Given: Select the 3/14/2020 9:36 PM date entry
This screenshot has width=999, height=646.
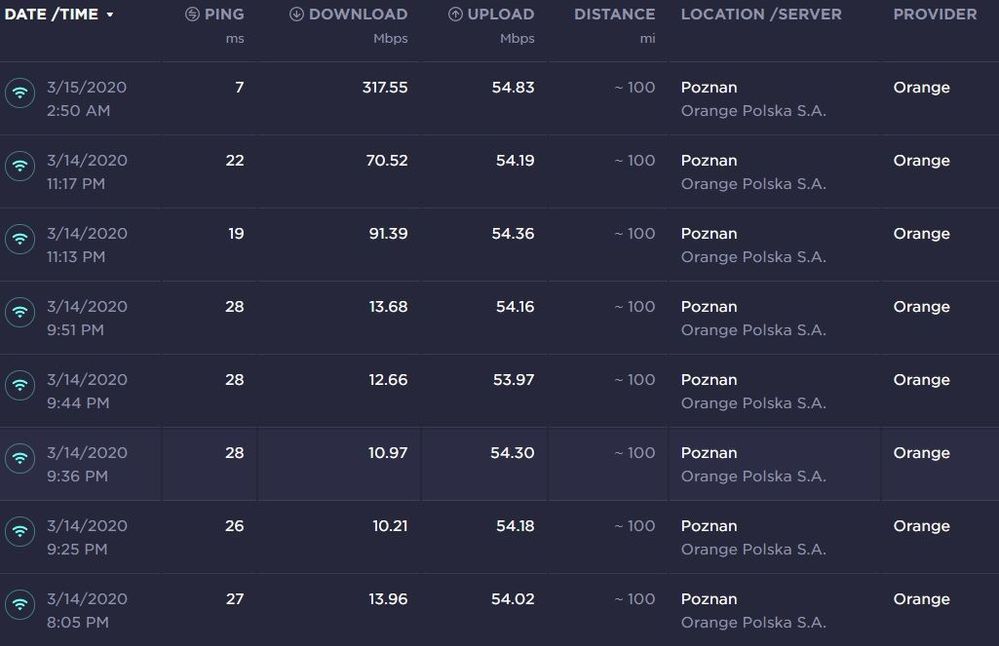Looking at the screenshot, I should (87, 464).
